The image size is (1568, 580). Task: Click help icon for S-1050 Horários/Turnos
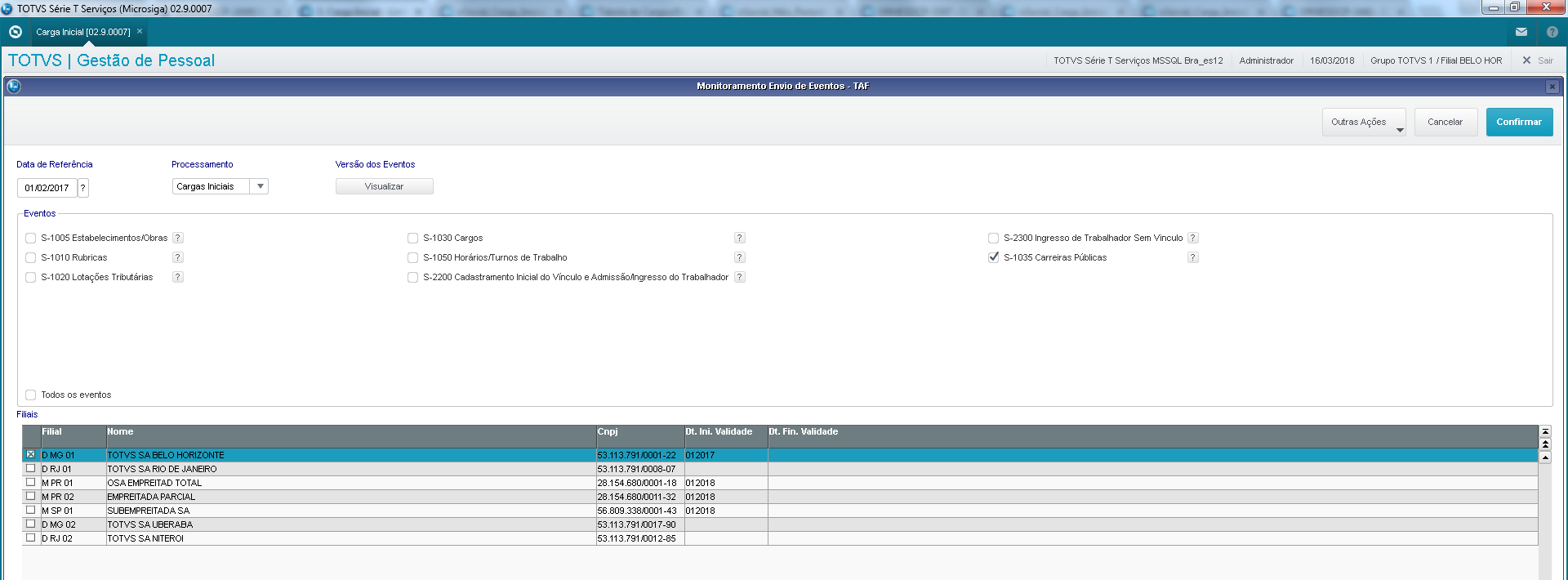click(x=740, y=257)
